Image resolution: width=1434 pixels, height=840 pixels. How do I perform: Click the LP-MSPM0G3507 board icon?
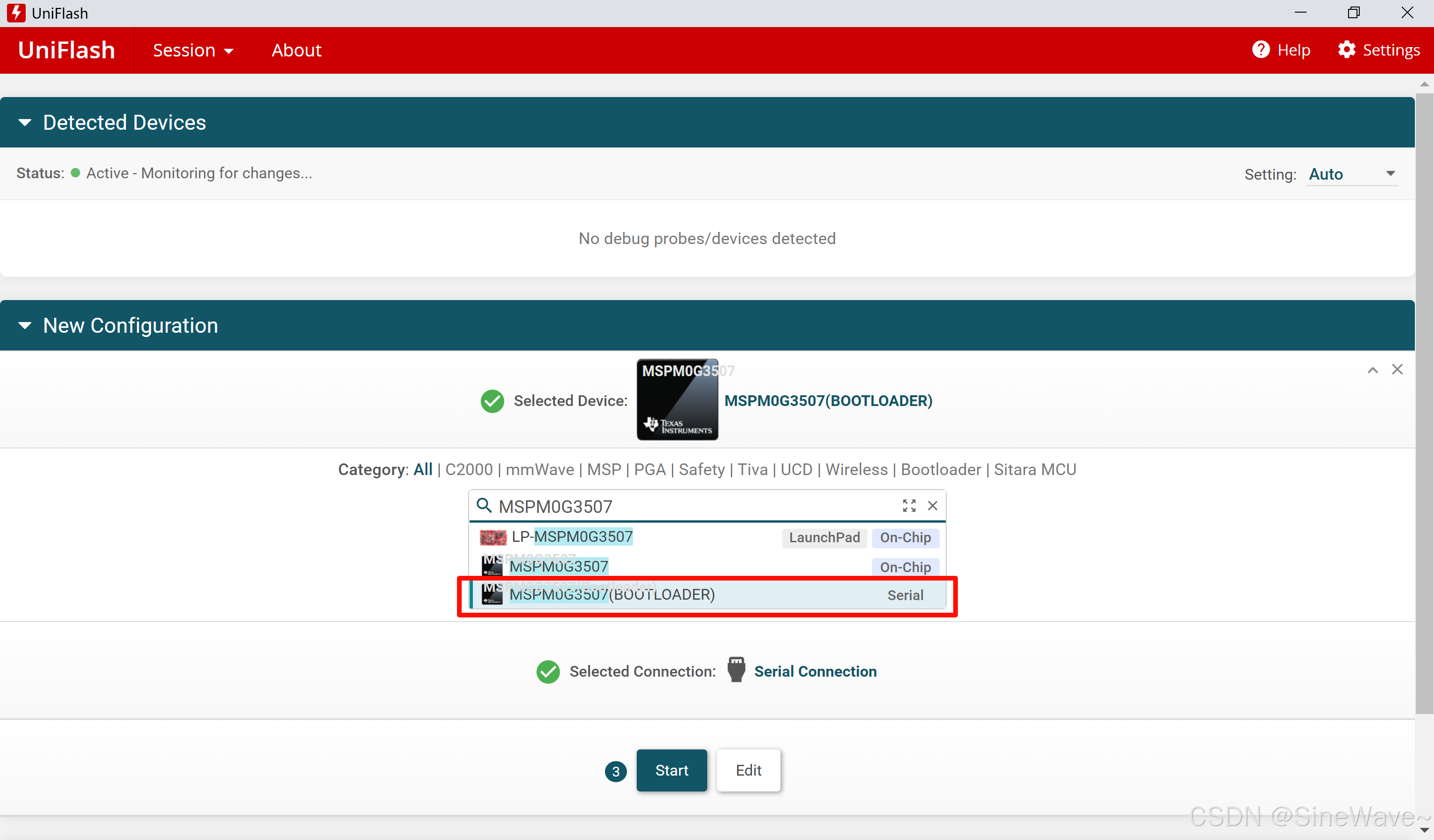coord(493,538)
